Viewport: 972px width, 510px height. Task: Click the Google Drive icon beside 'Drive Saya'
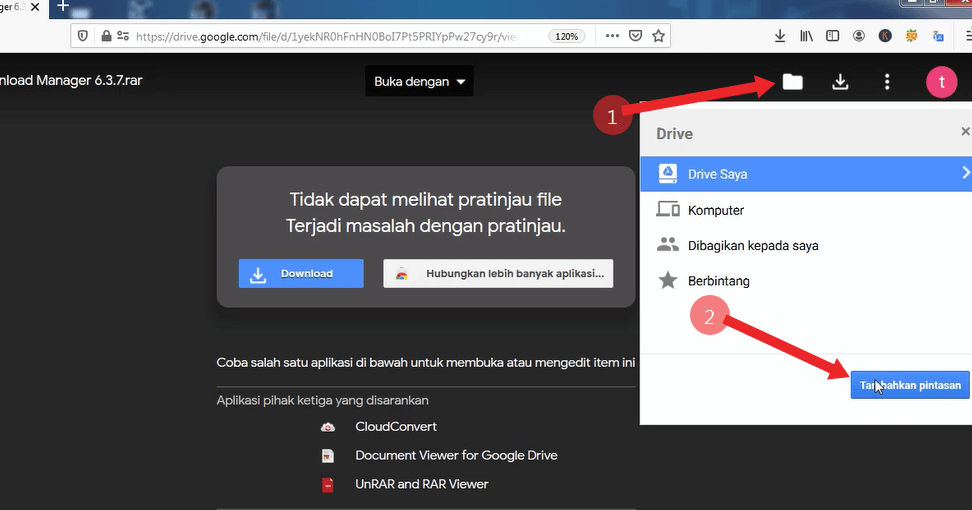pos(668,174)
